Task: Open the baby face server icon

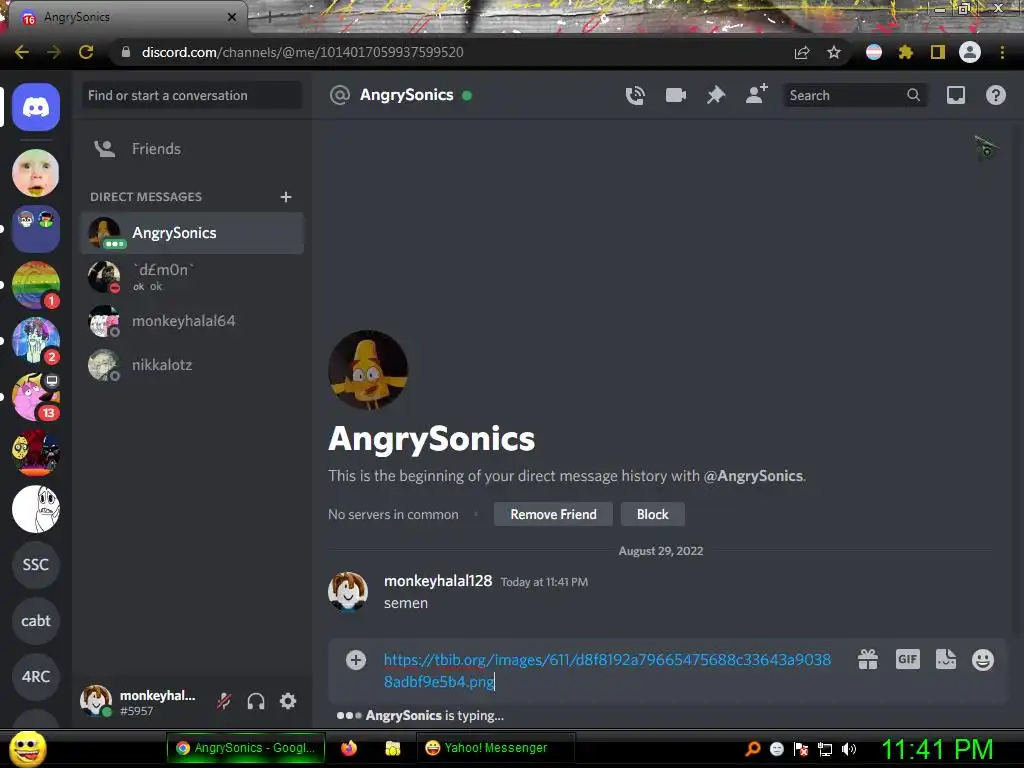Action: click(x=36, y=173)
